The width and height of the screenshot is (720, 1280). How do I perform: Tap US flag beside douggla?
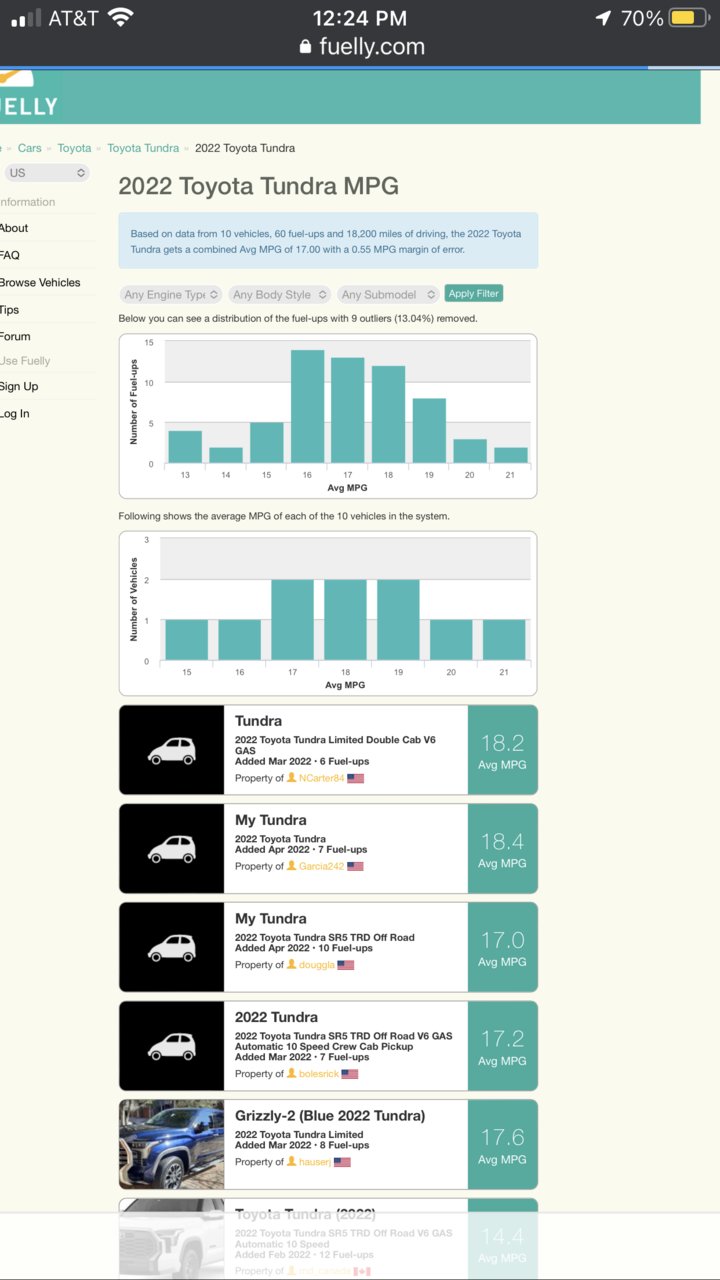pos(346,965)
